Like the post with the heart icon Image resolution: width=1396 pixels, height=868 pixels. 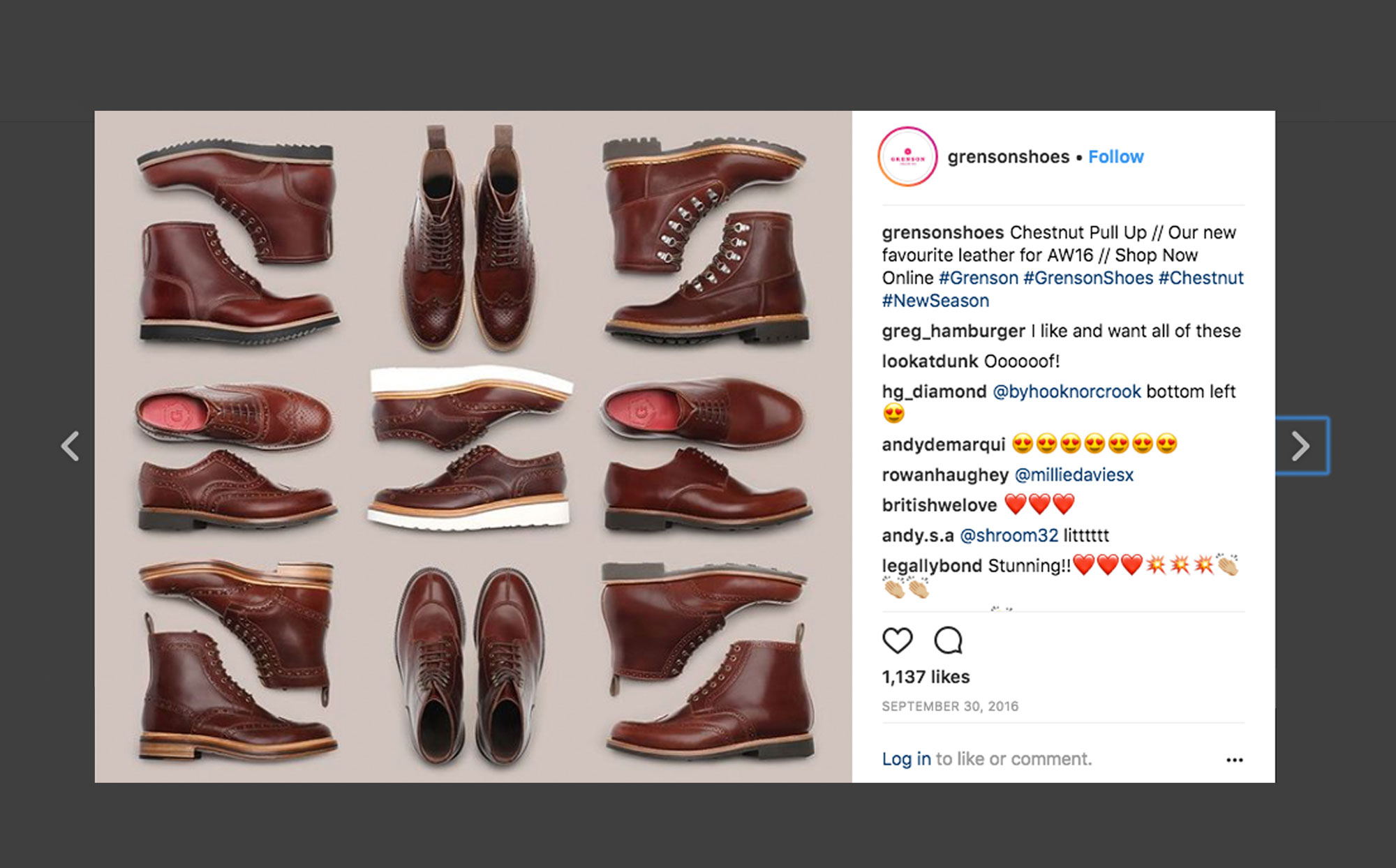point(897,641)
